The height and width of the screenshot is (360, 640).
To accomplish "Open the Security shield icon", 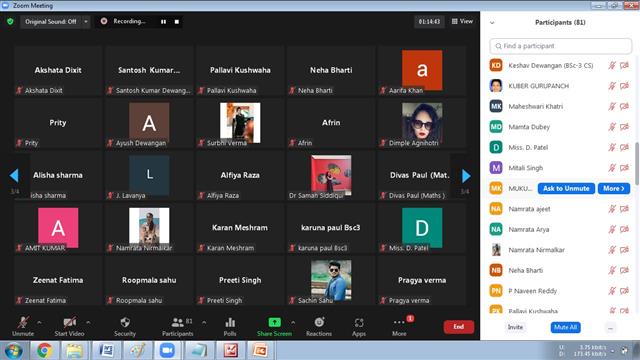I will (x=125, y=322).
